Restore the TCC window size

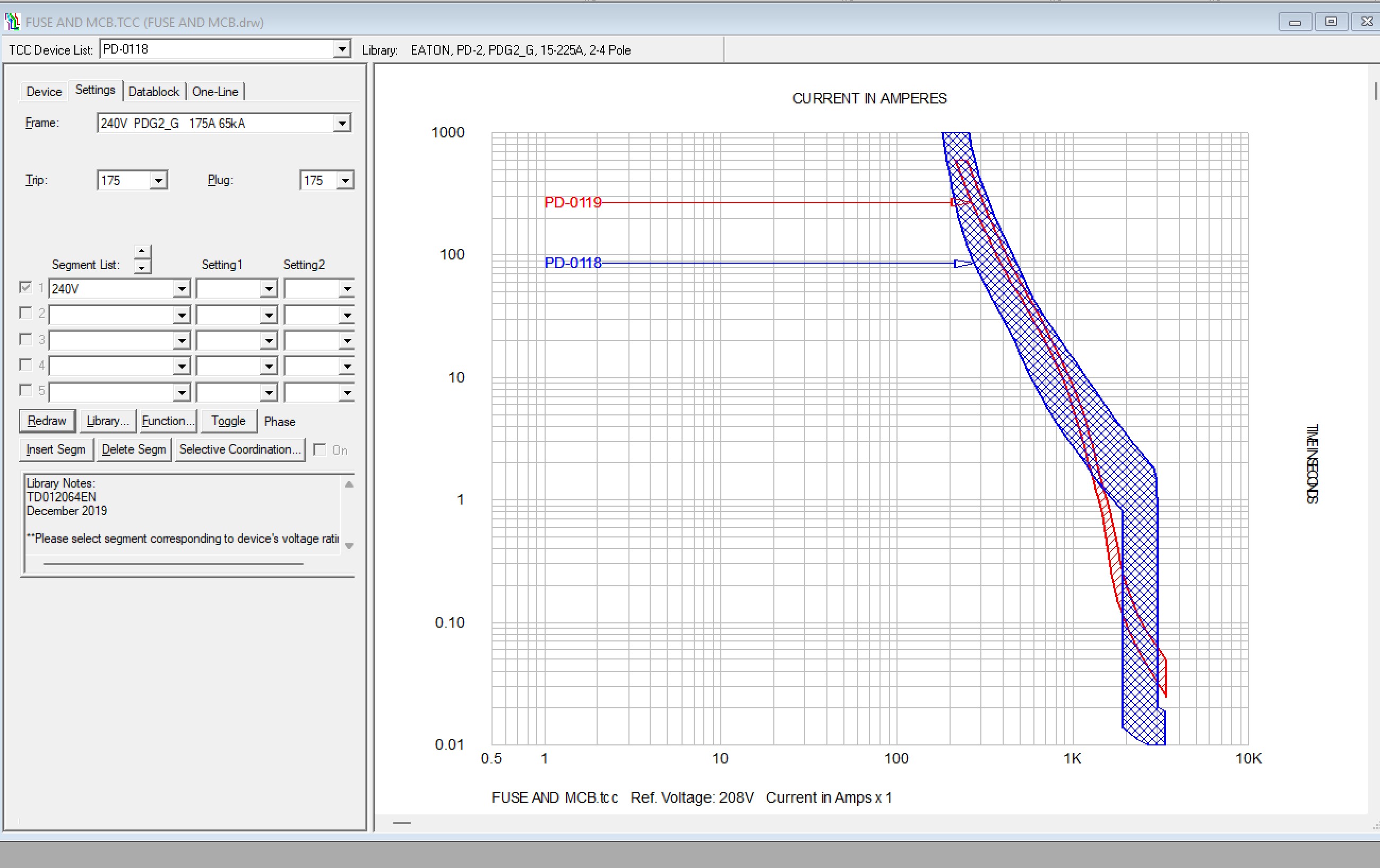[1331, 22]
